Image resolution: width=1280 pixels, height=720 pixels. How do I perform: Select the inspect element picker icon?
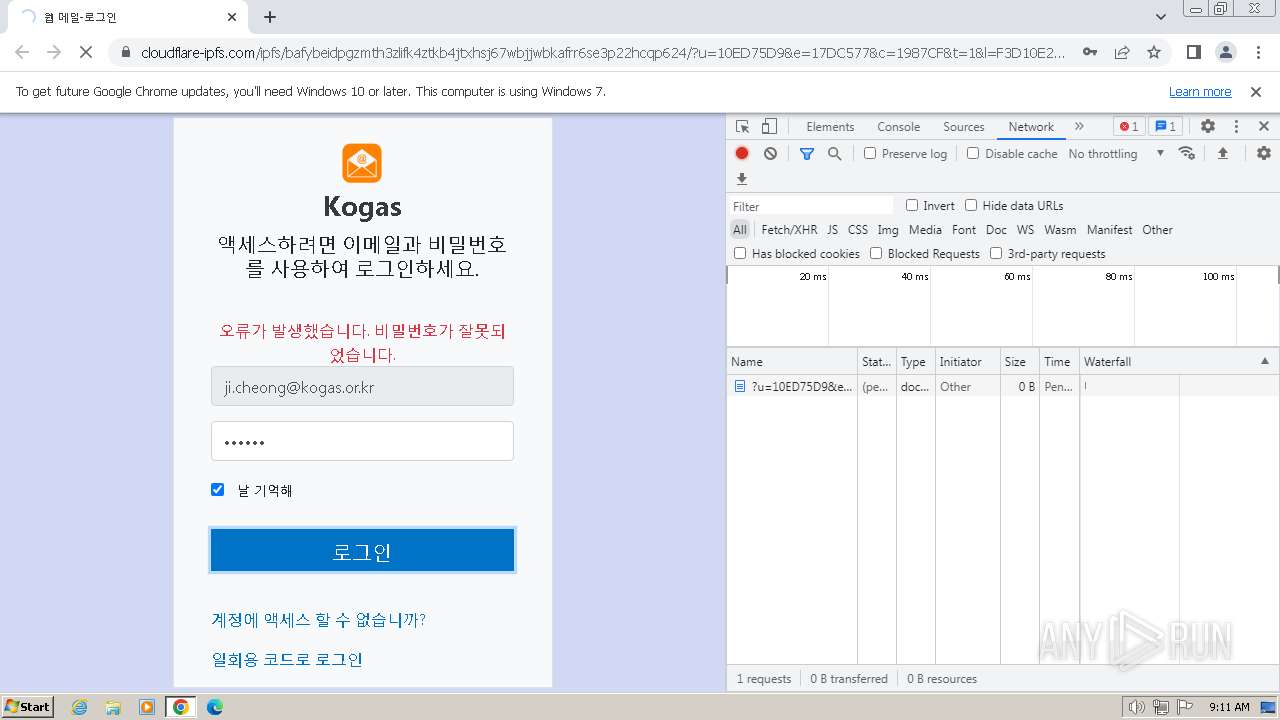742,127
